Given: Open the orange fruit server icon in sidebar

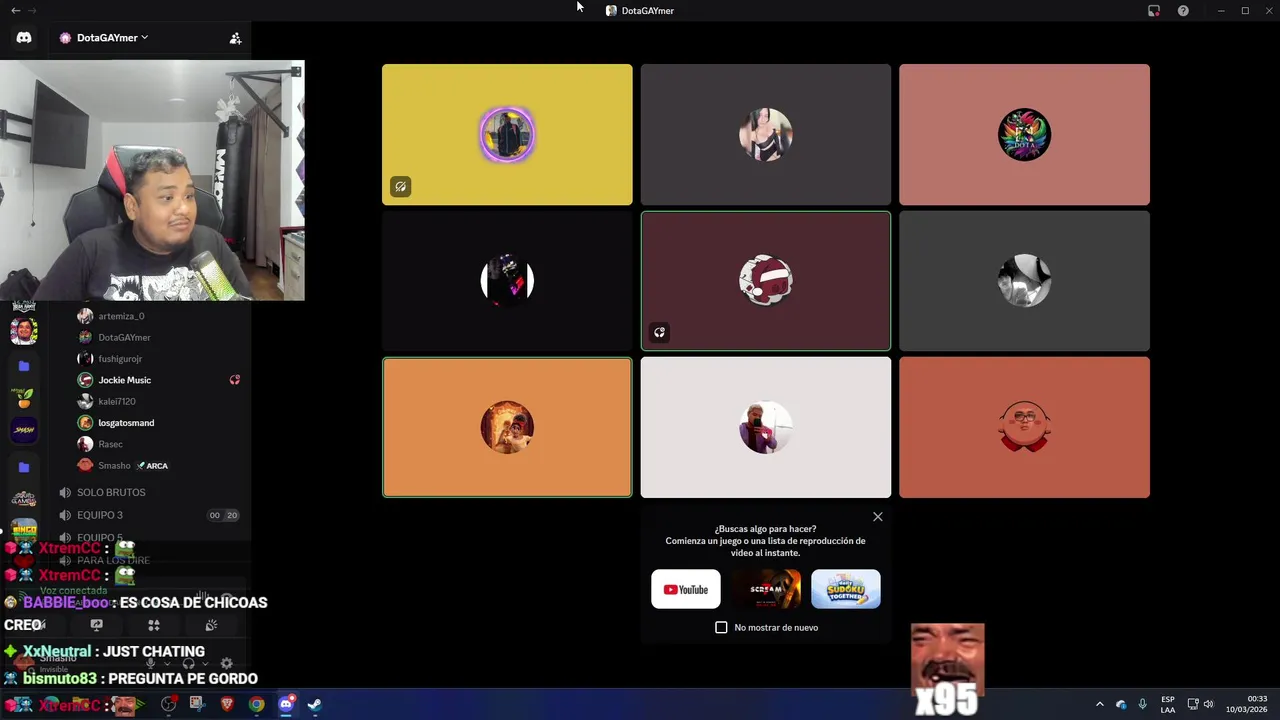Looking at the screenshot, I should 24,398.
